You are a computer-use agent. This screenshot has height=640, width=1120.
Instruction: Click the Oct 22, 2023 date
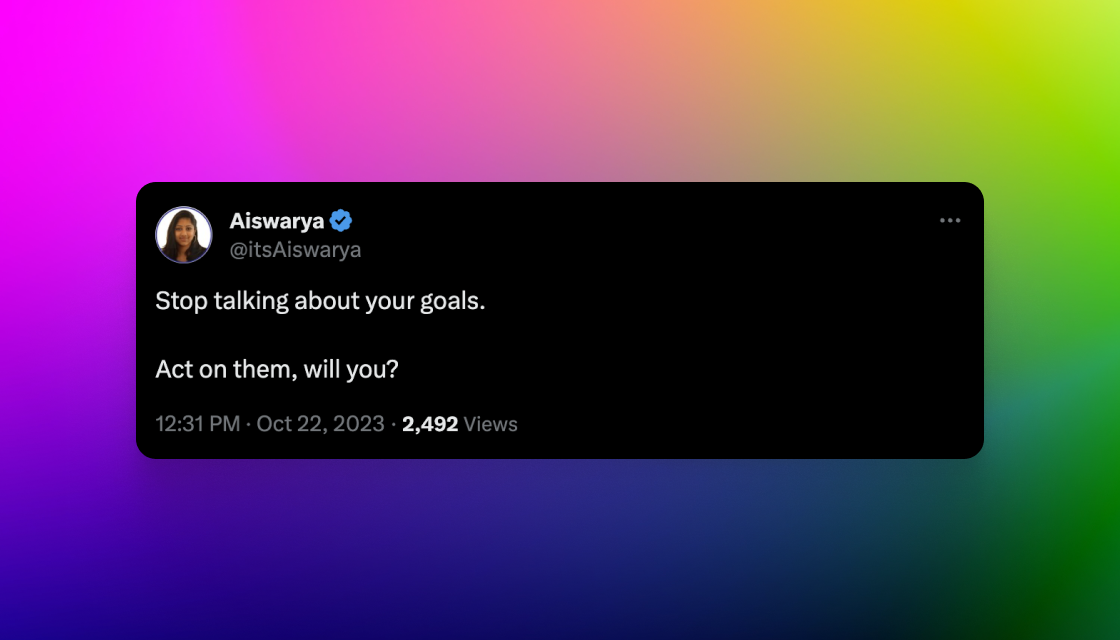pyautogui.click(x=320, y=424)
